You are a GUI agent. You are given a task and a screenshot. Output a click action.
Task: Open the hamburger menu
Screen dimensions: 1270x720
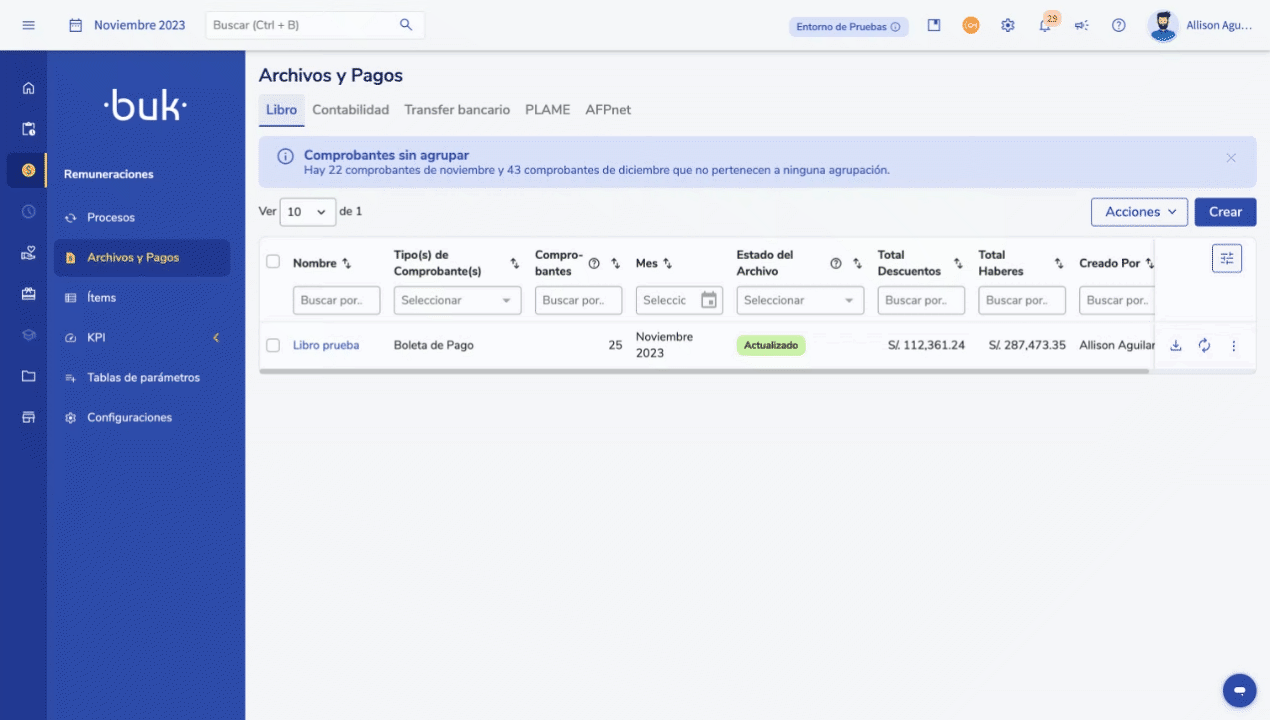(28, 26)
